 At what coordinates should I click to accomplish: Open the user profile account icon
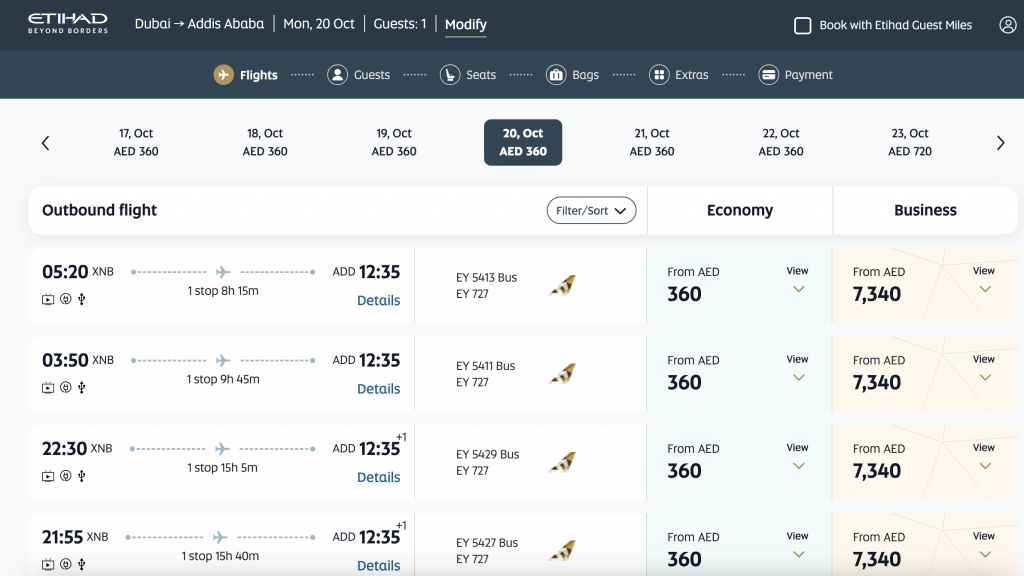point(1007,25)
